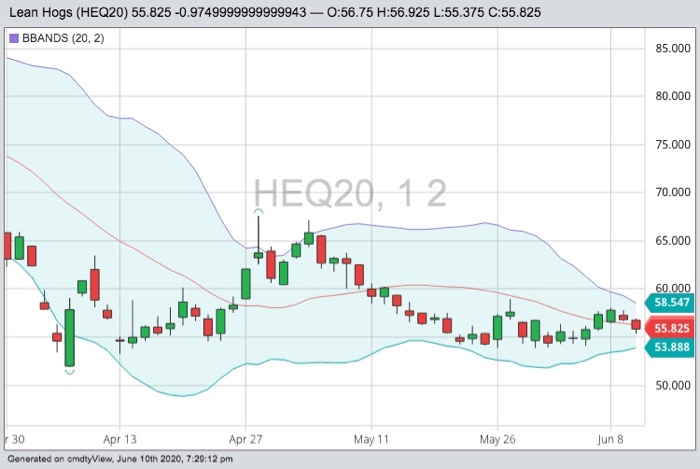Click the C:55.825 close value in header
The image size is (700, 469).
point(514,12)
